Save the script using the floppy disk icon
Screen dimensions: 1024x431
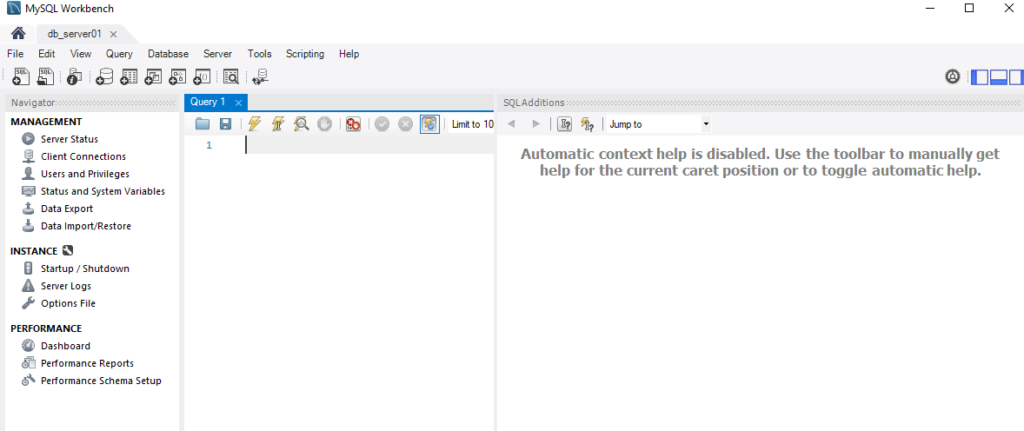[x=226, y=124]
